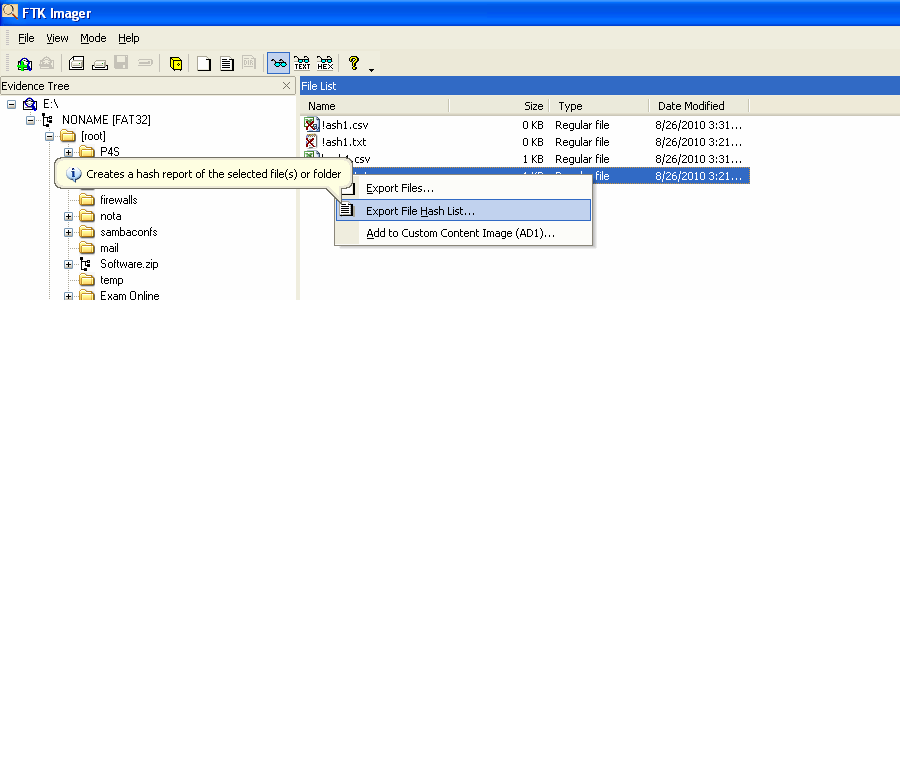Viewport: 915px width, 768px height.
Task: Select the !ash1.txt file row
Action: click(525, 142)
